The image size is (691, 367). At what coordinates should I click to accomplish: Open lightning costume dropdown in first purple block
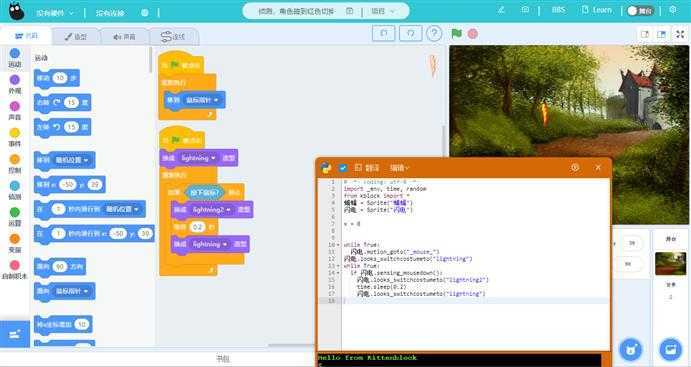coord(198,158)
